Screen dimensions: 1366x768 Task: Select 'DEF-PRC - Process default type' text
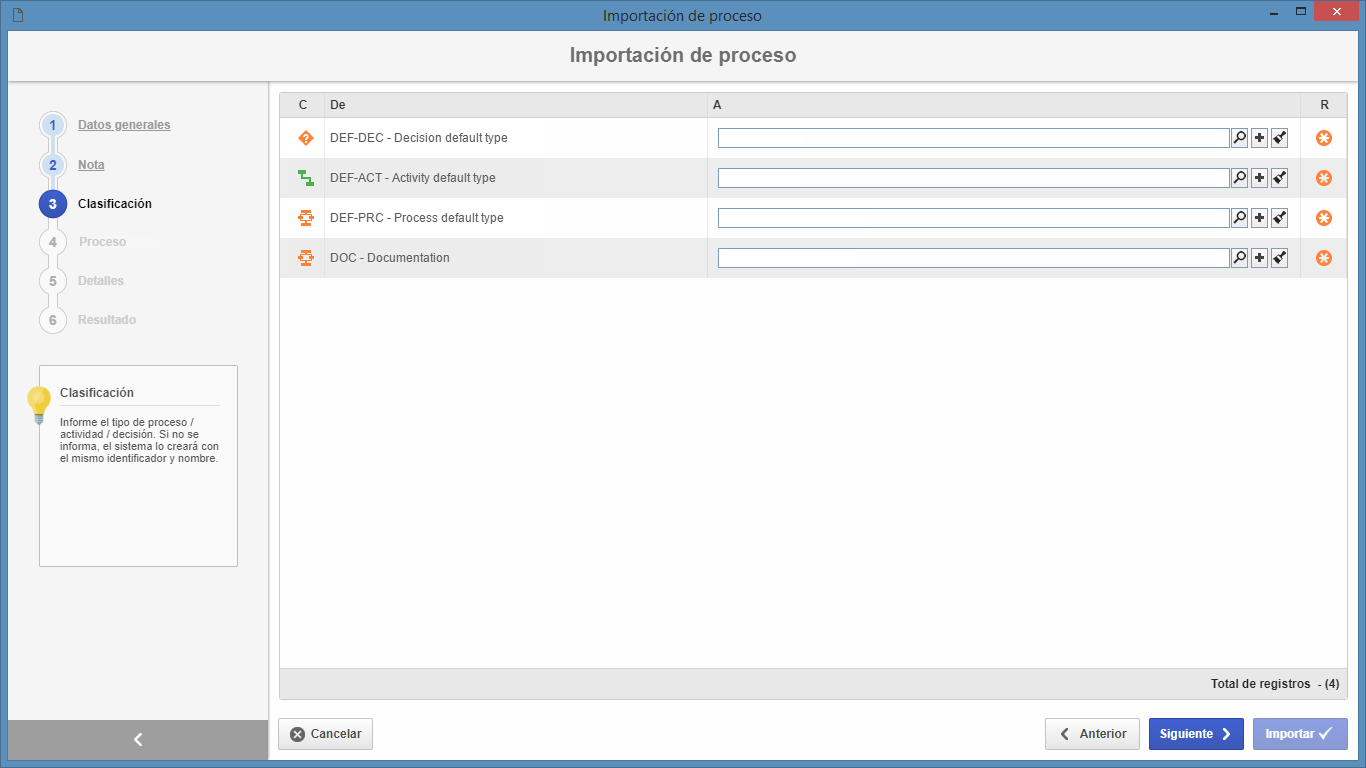point(416,218)
